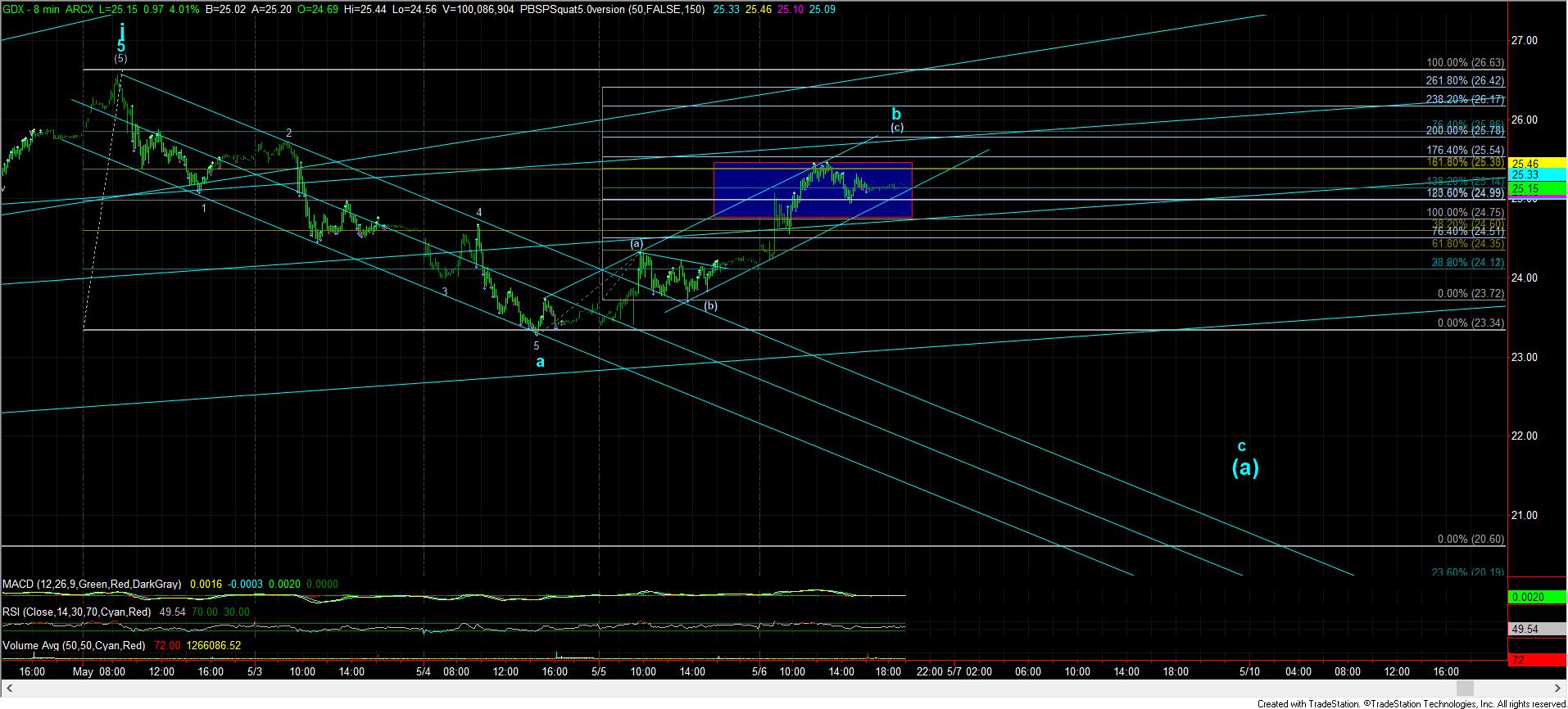
Task: Click the 5/10 date on time axis
Action: pyautogui.click(x=1249, y=672)
